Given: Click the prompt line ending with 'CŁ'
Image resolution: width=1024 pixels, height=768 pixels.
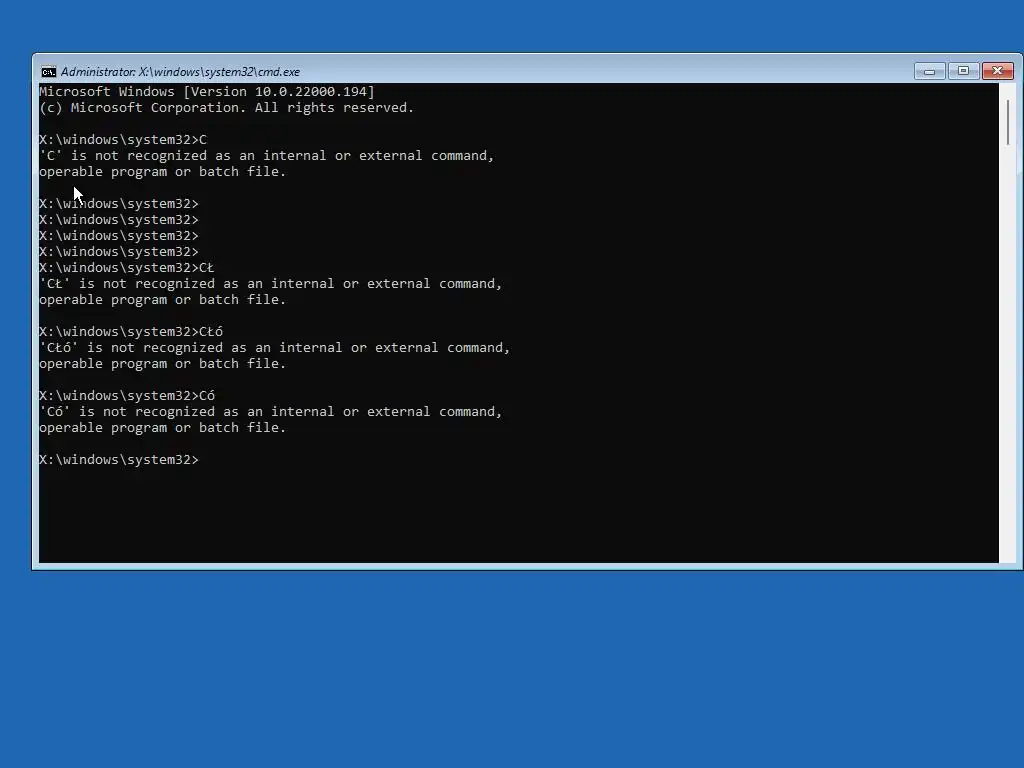Looking at the screenshot, I should coord(127,268).
